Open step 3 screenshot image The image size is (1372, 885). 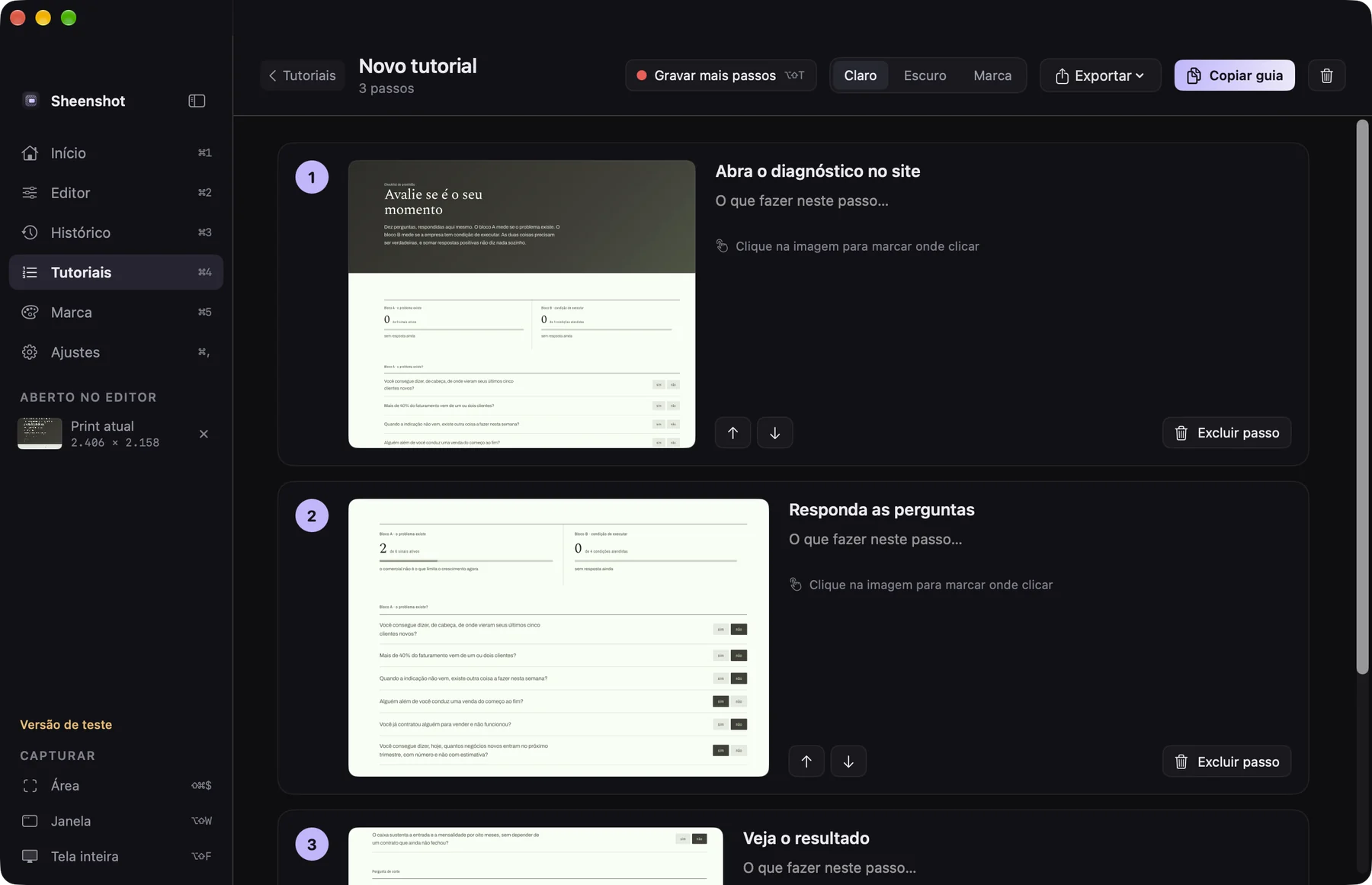pyautogui.click(x=536, y=856)
